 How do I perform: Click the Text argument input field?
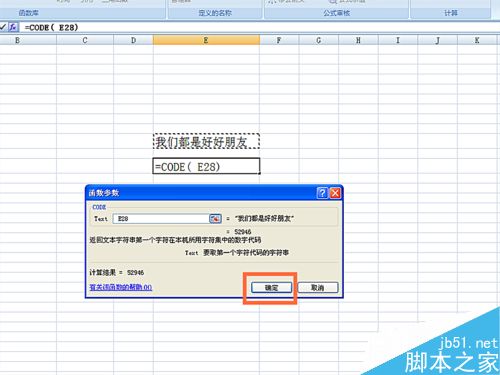pos(161,219)
